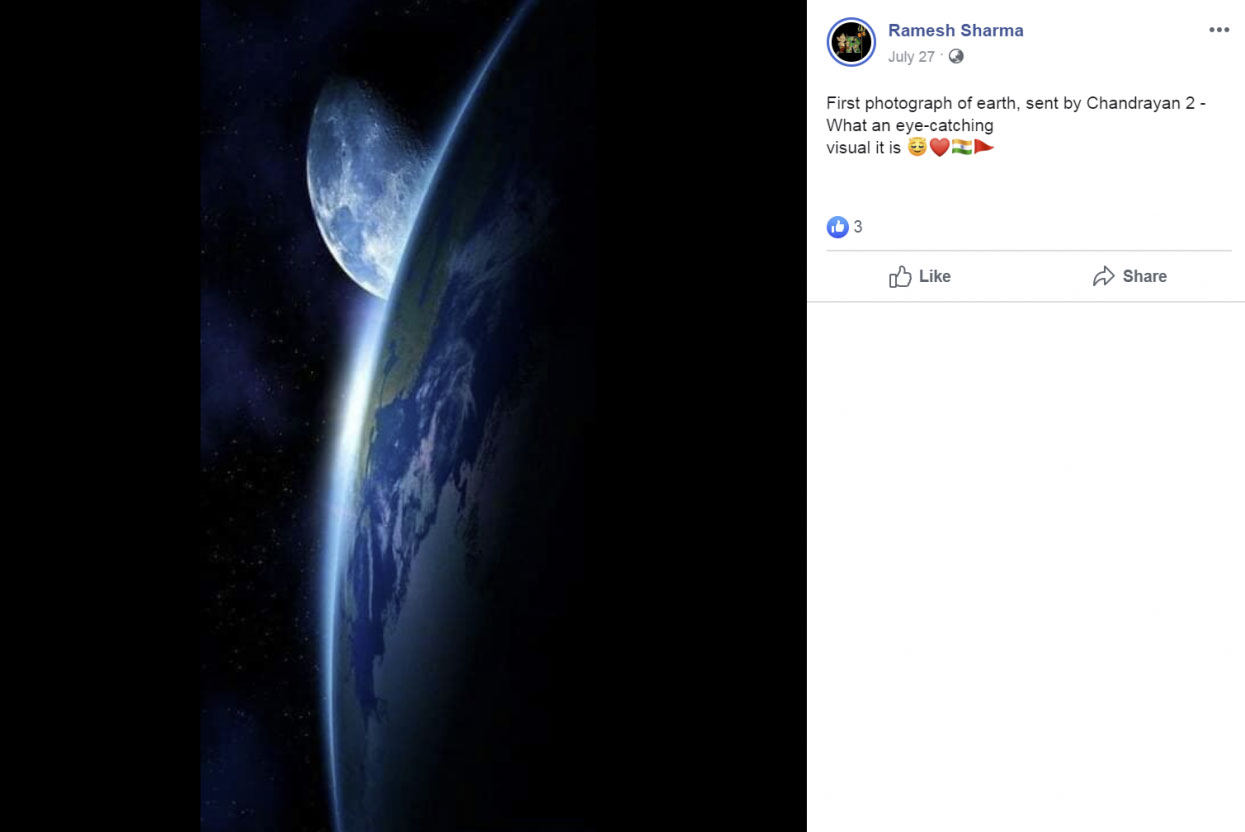
Task: Click the blue like reaction badge
Action: coord(837,227)
